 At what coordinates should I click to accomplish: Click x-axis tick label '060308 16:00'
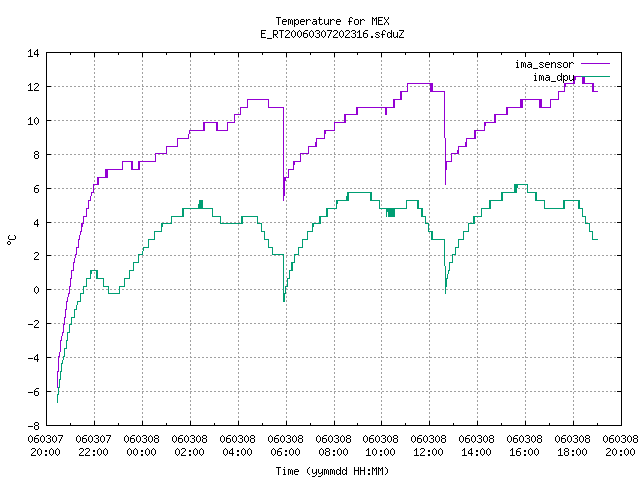click(524, 446)
